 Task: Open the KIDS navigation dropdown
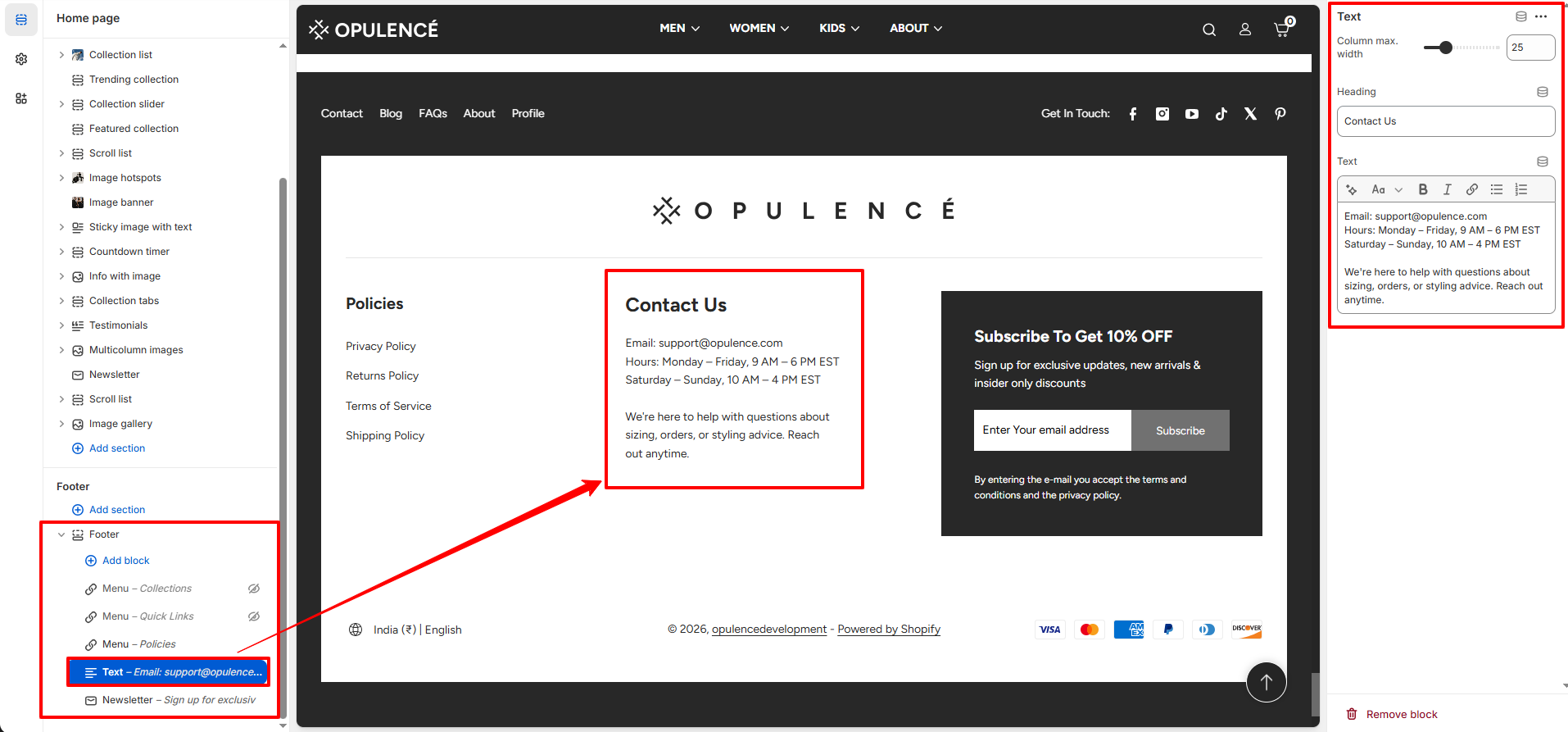[x=840, y=28]
